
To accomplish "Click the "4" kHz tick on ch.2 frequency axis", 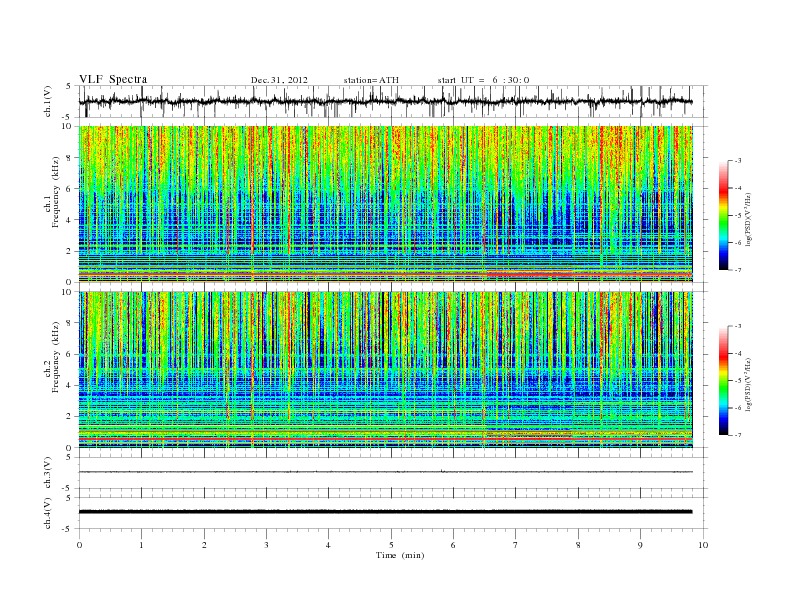I will coord(70,385).
